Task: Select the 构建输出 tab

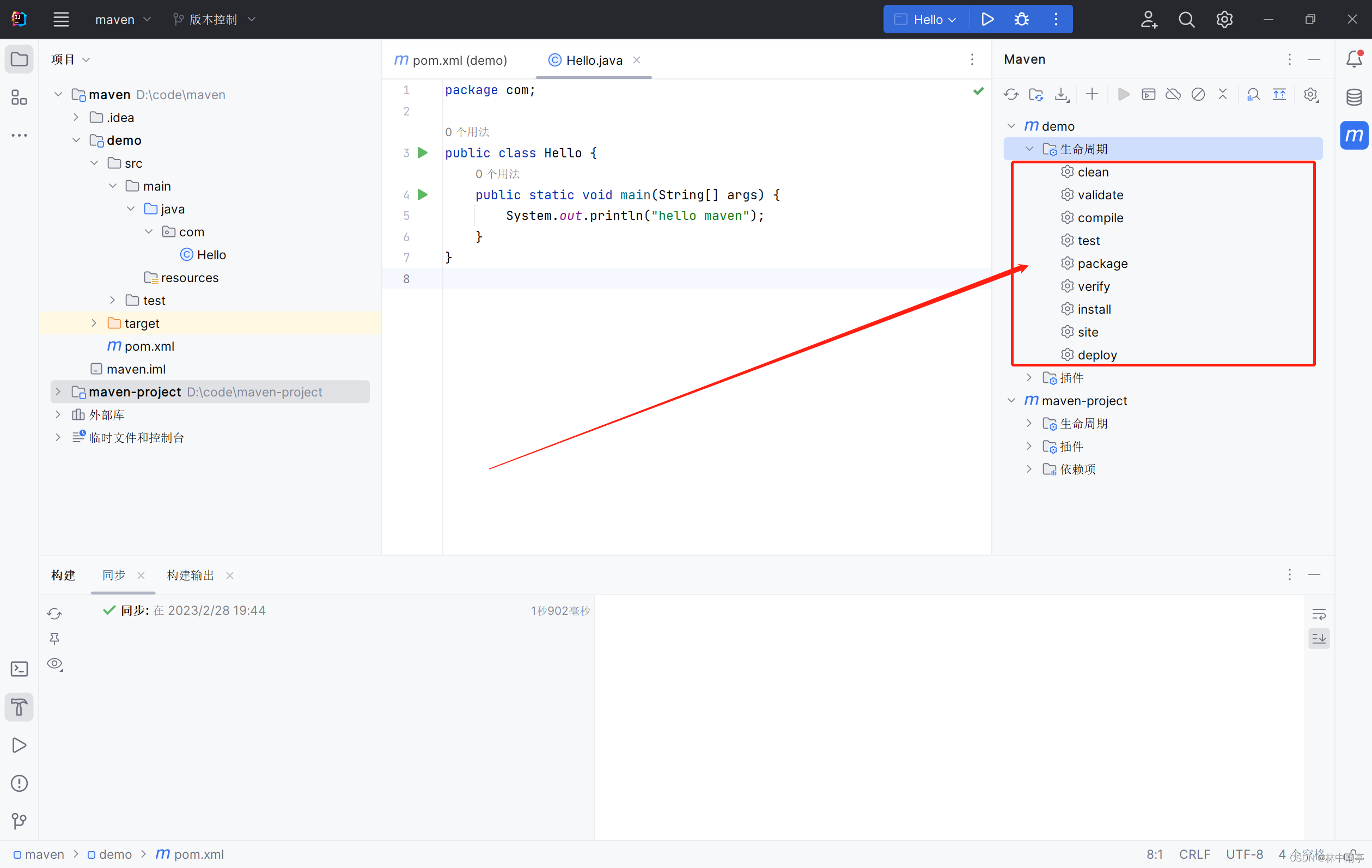Action: coord(190,575)
